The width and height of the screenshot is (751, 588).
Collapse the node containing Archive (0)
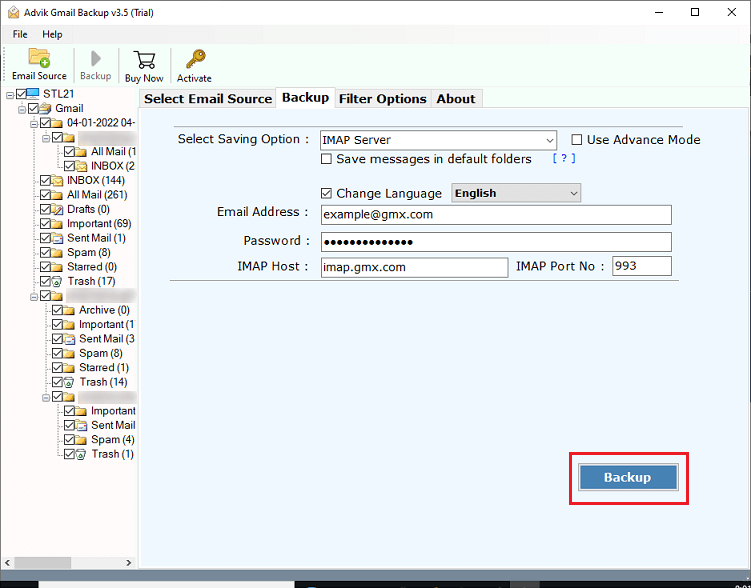pos(34,297)
